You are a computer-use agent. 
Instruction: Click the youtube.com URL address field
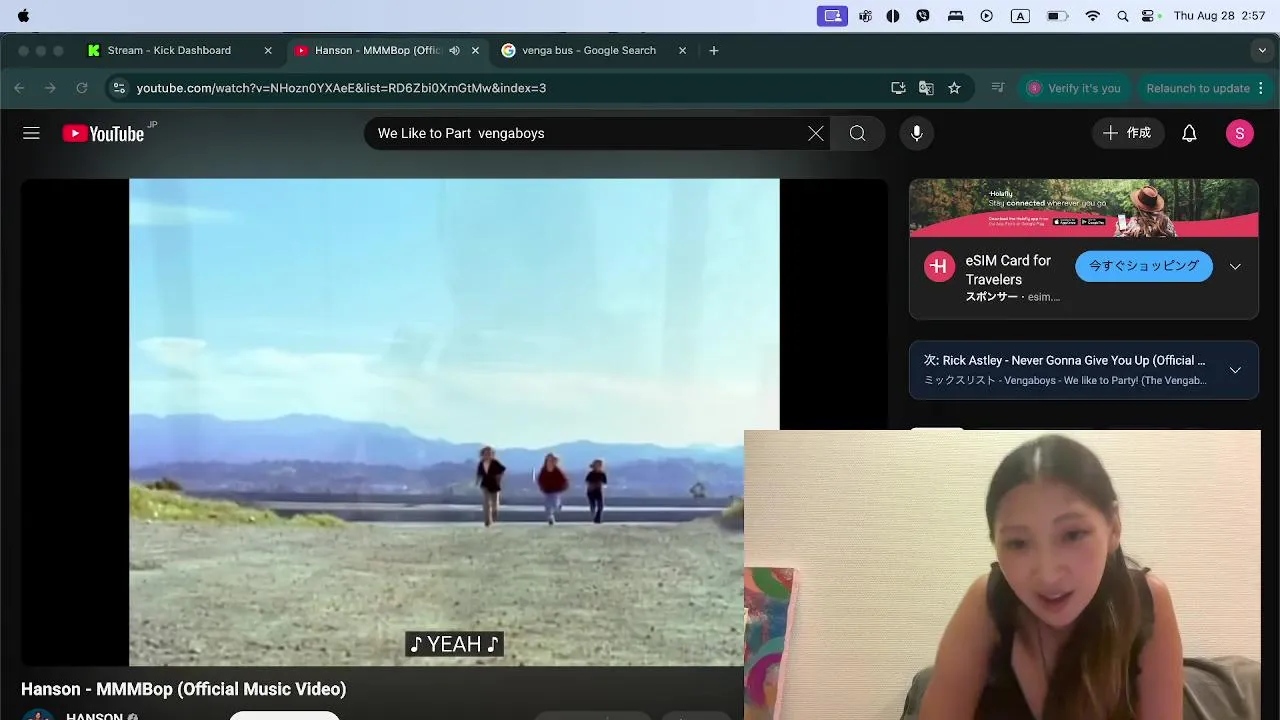tap(341, 88)
